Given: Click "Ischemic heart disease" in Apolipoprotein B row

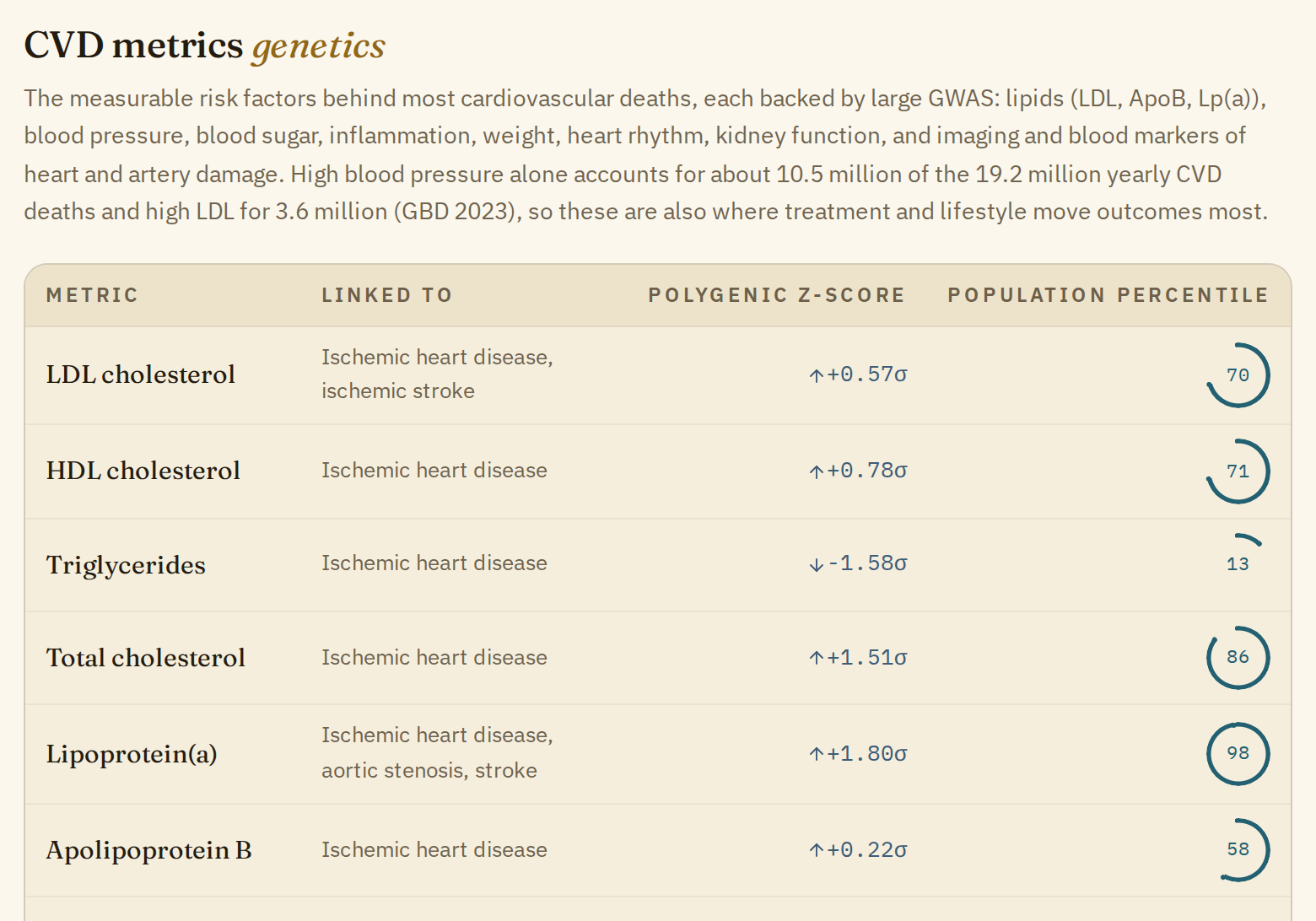Looking at the screenshot, I should point(434,850).
